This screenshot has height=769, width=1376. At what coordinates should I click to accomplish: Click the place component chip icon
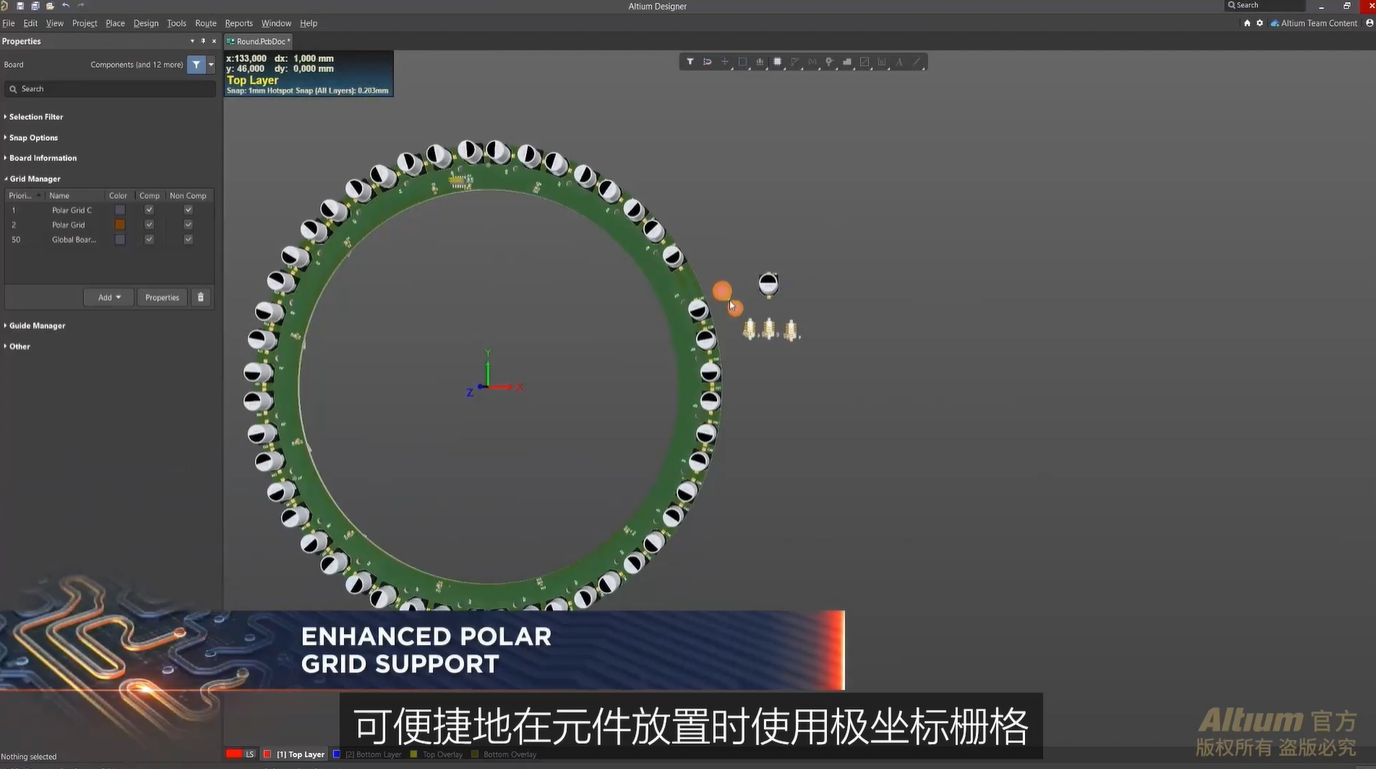pos(777,62)
